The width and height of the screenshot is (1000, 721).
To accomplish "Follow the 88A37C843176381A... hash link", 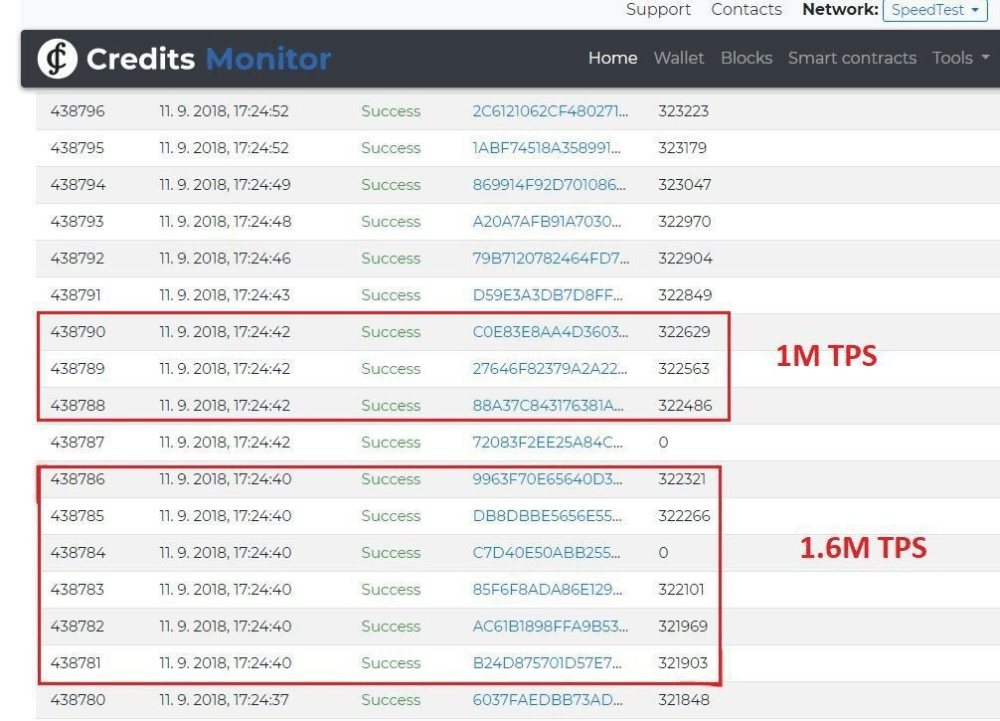I will [548, 405].
